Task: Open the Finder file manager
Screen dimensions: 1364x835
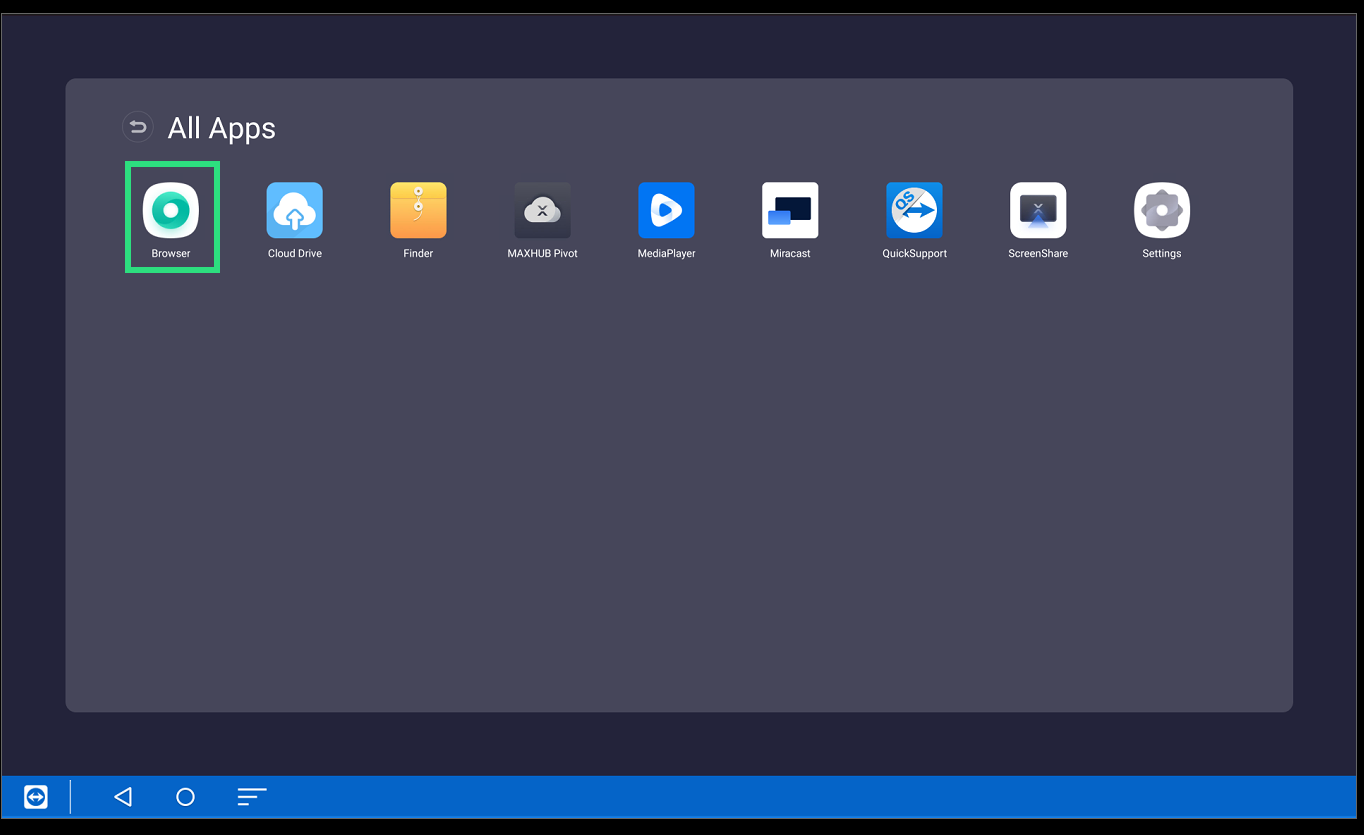Action: [x=418, y=210]
